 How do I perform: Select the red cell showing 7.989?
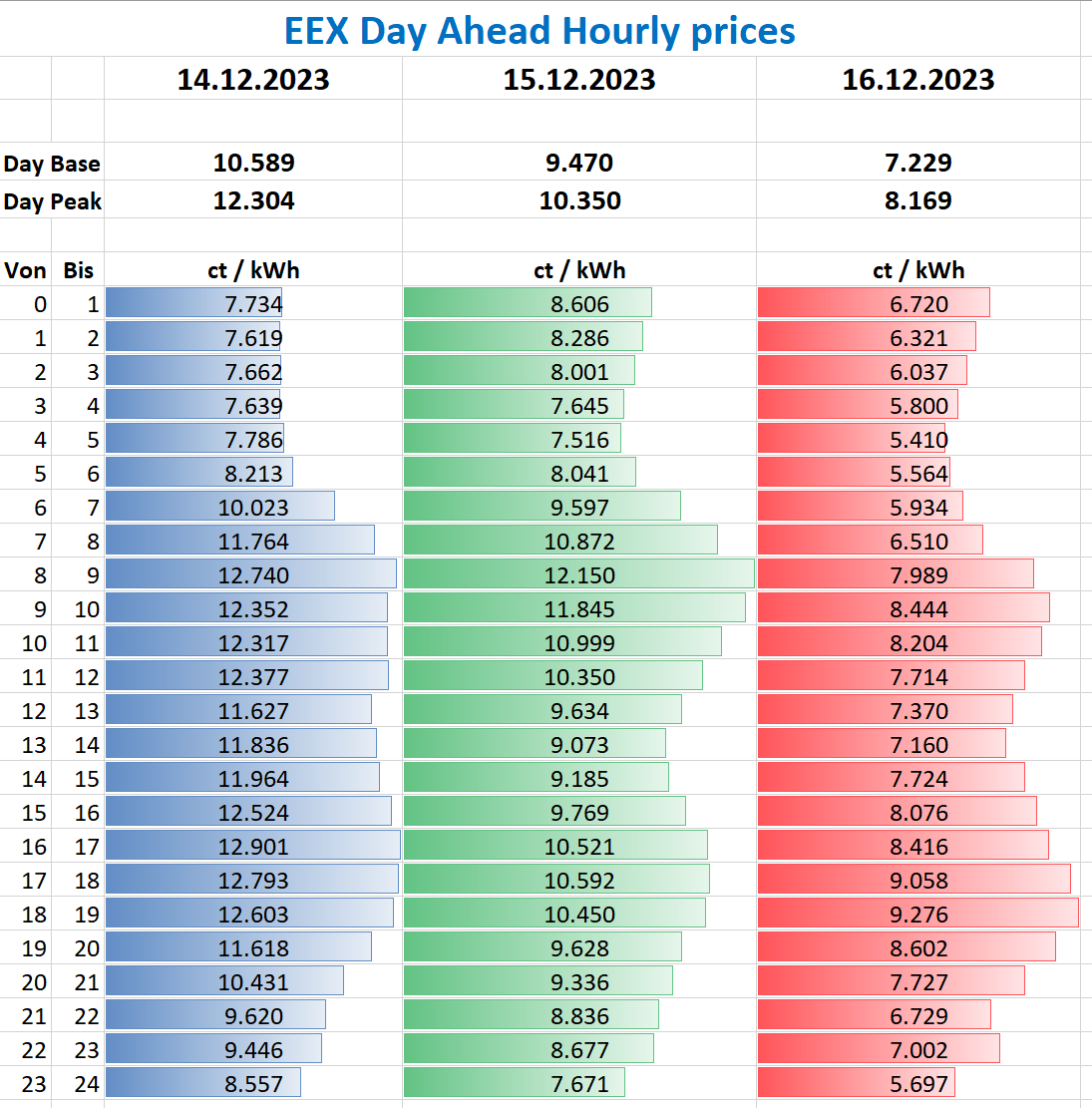(x=918, y=574)
